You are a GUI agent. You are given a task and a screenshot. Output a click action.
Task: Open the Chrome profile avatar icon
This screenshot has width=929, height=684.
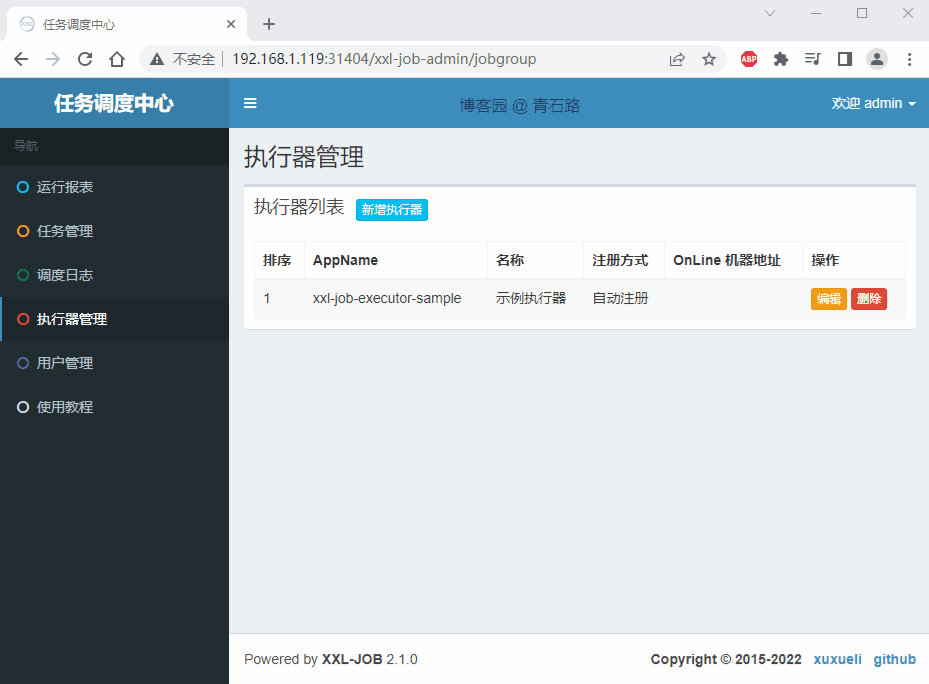[x=877, y=59]
